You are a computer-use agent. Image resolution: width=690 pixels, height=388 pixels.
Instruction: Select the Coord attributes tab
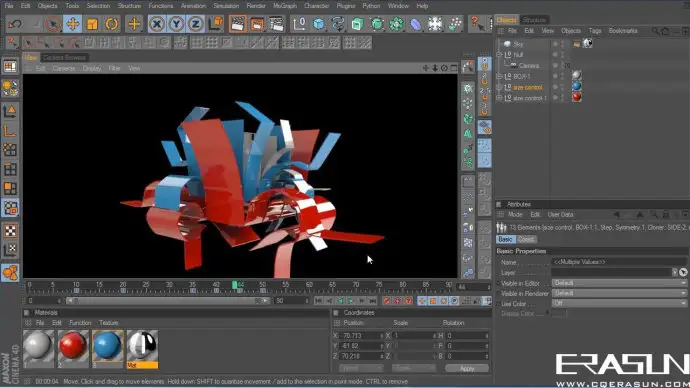point(526,239)
